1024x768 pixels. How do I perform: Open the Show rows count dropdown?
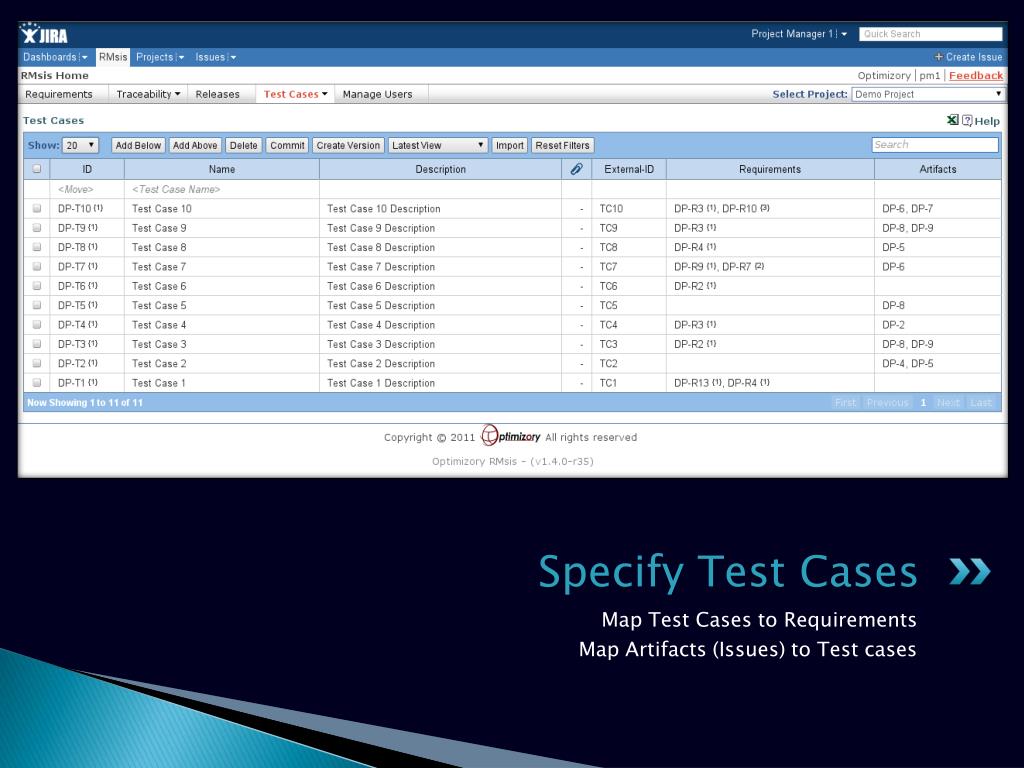pyautogui.click(x=81, y=146)
